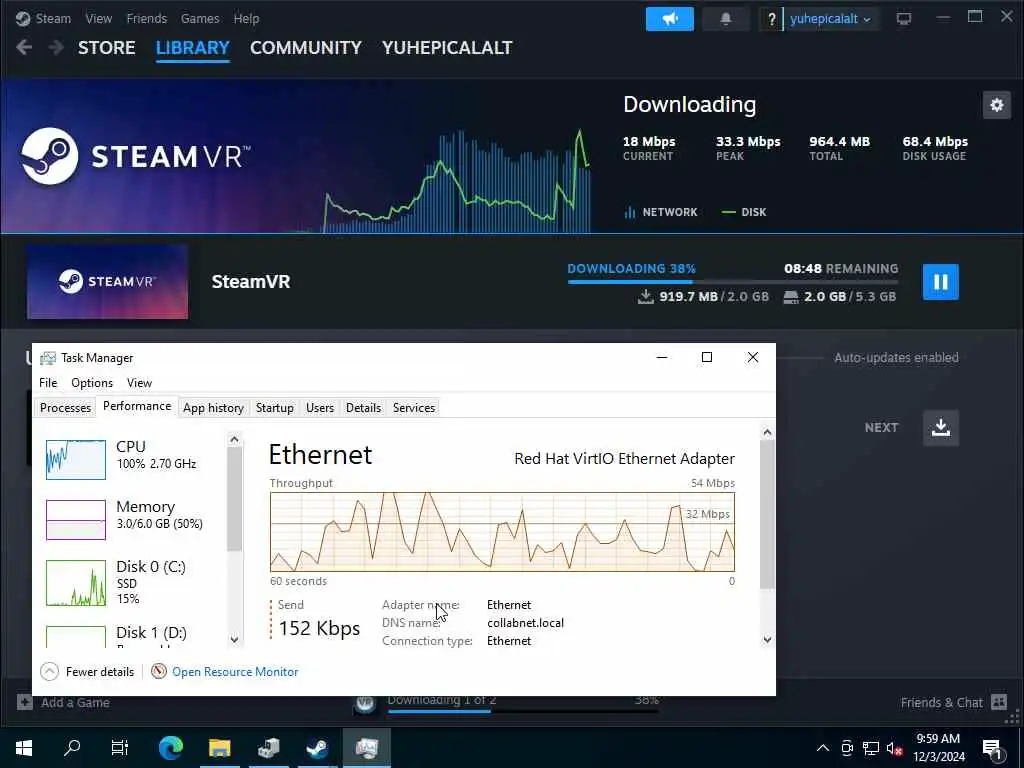Toggle the DISK graph legend
This screenshot has height=768, width=1024.
click(744, 212)
